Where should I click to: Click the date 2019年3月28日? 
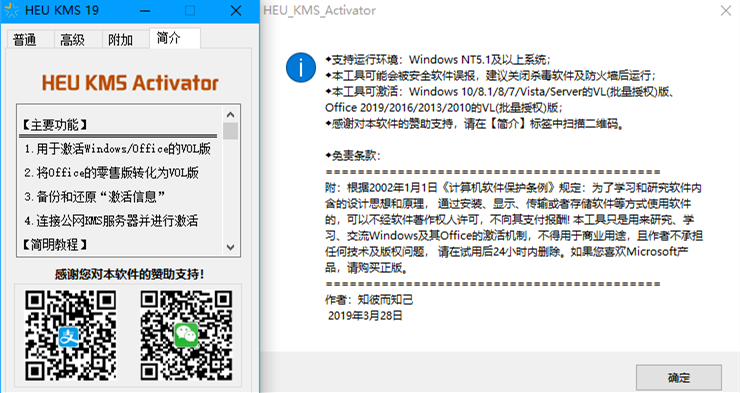click(365, 316)
